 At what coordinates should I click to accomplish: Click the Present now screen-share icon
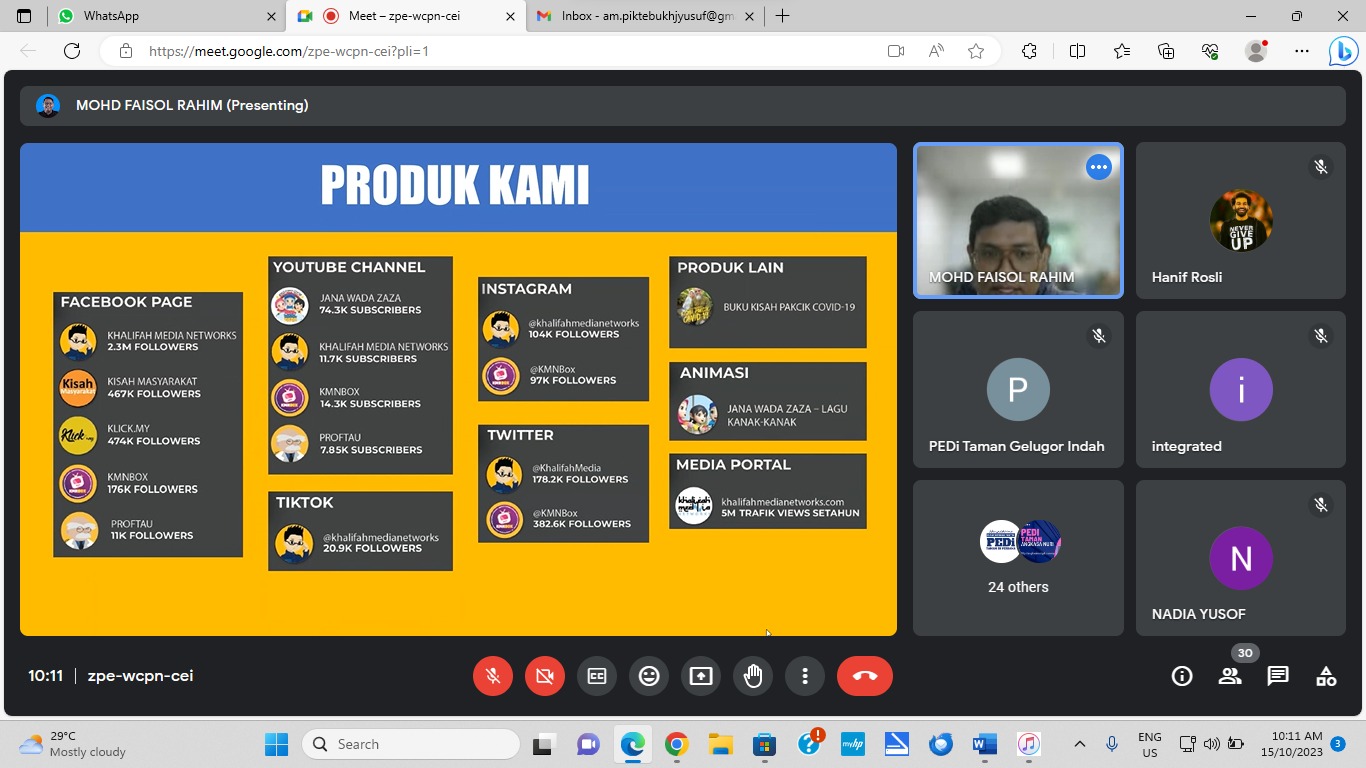point(701,676)
